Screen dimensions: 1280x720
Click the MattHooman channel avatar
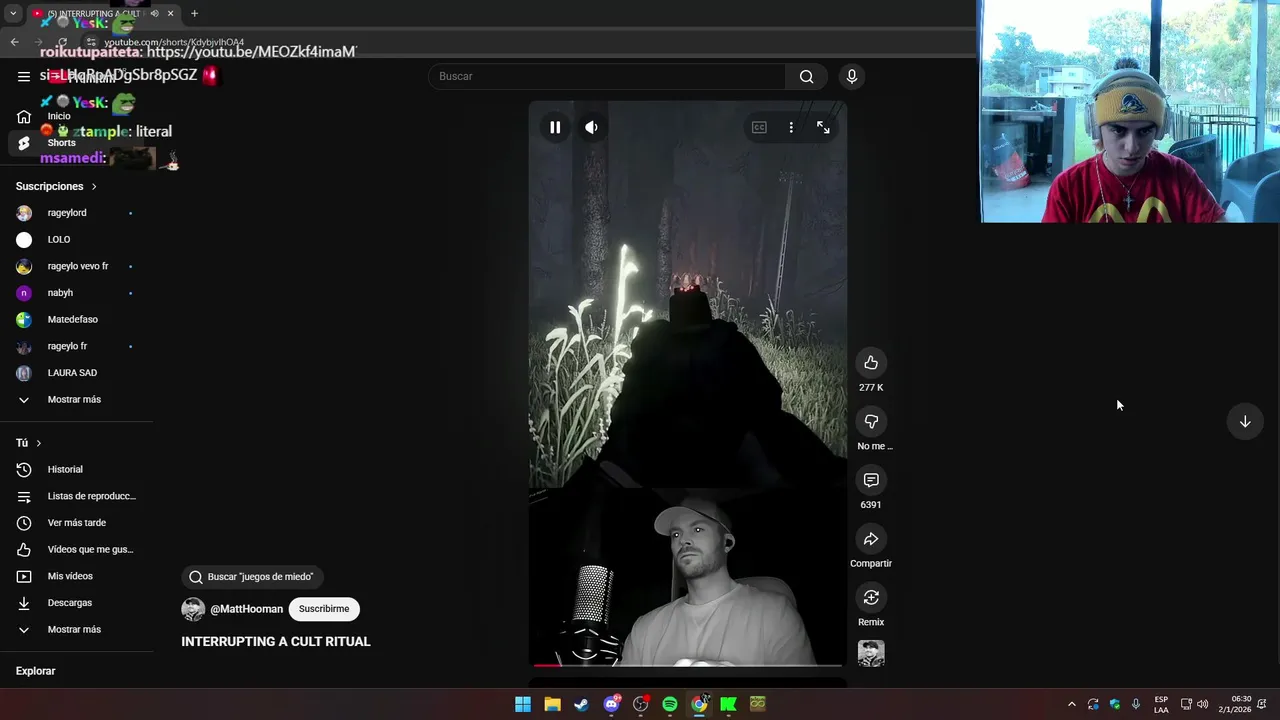[x=193, y=609]
